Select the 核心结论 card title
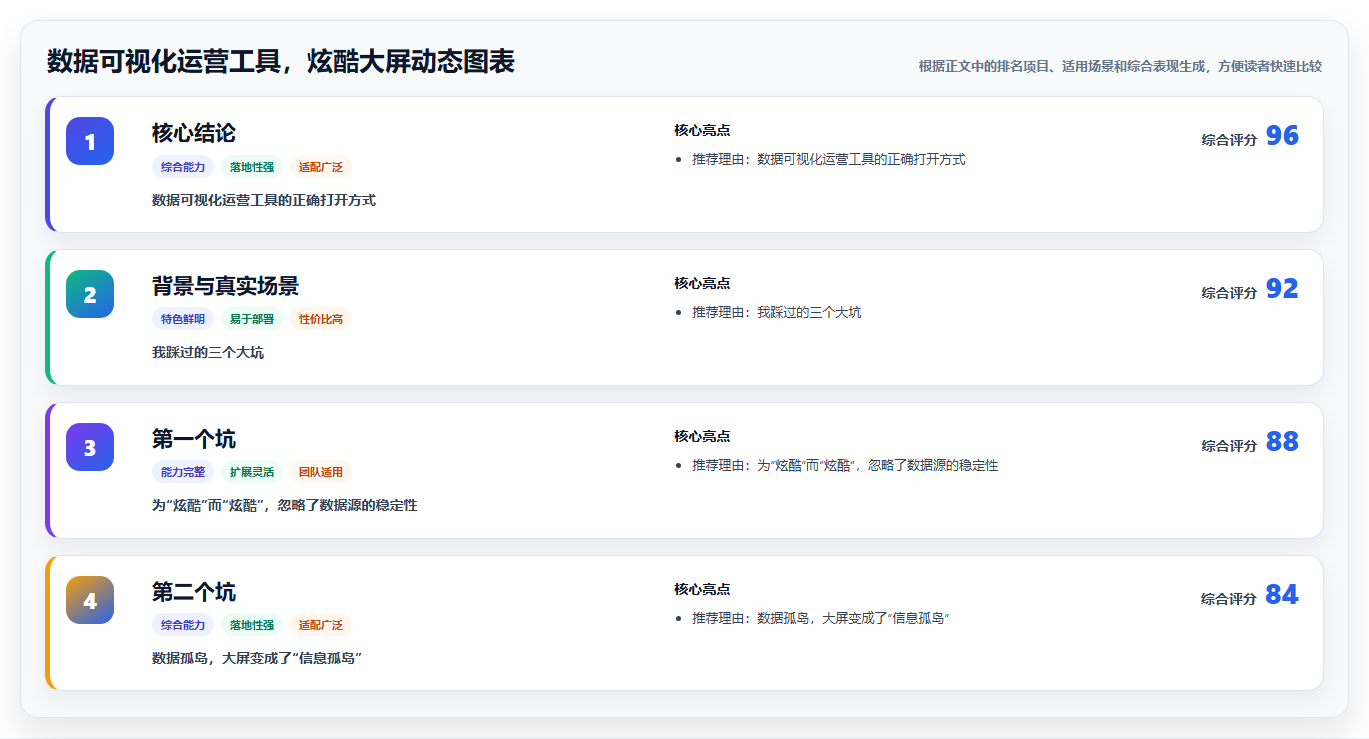The image size is (1369, 739). point(194,133)
